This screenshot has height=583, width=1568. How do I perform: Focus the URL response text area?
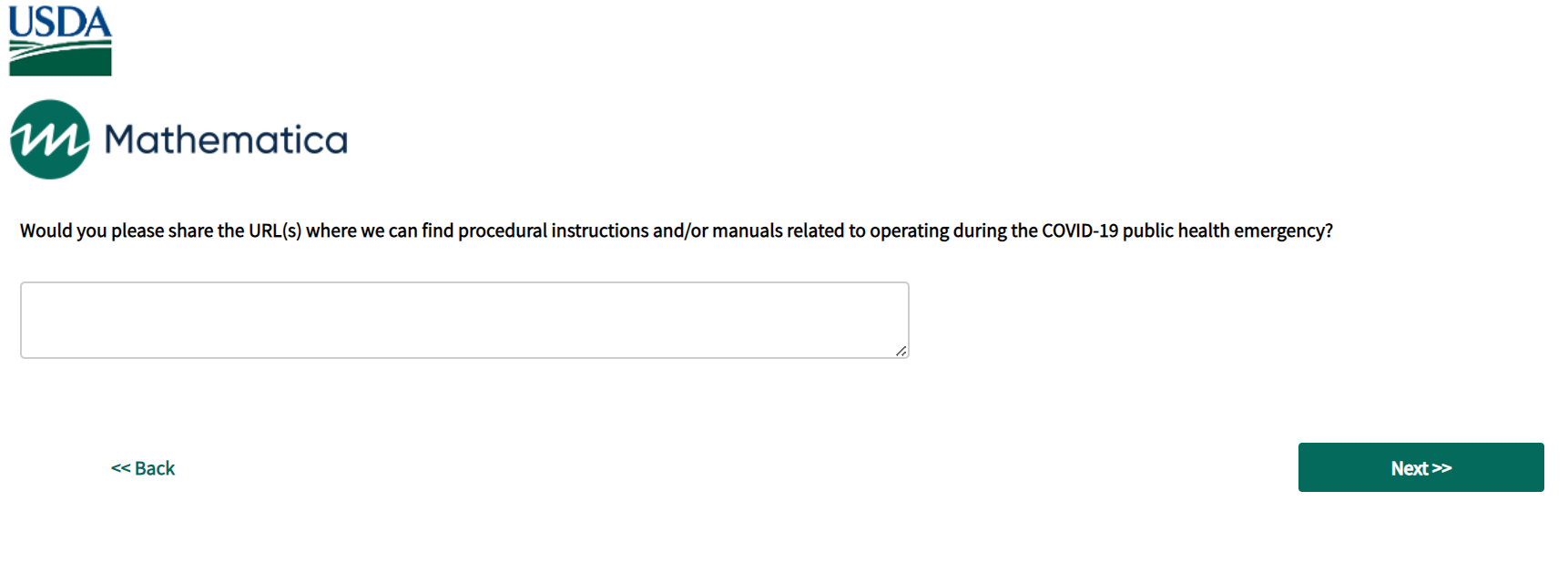click(x=464, y=320)
